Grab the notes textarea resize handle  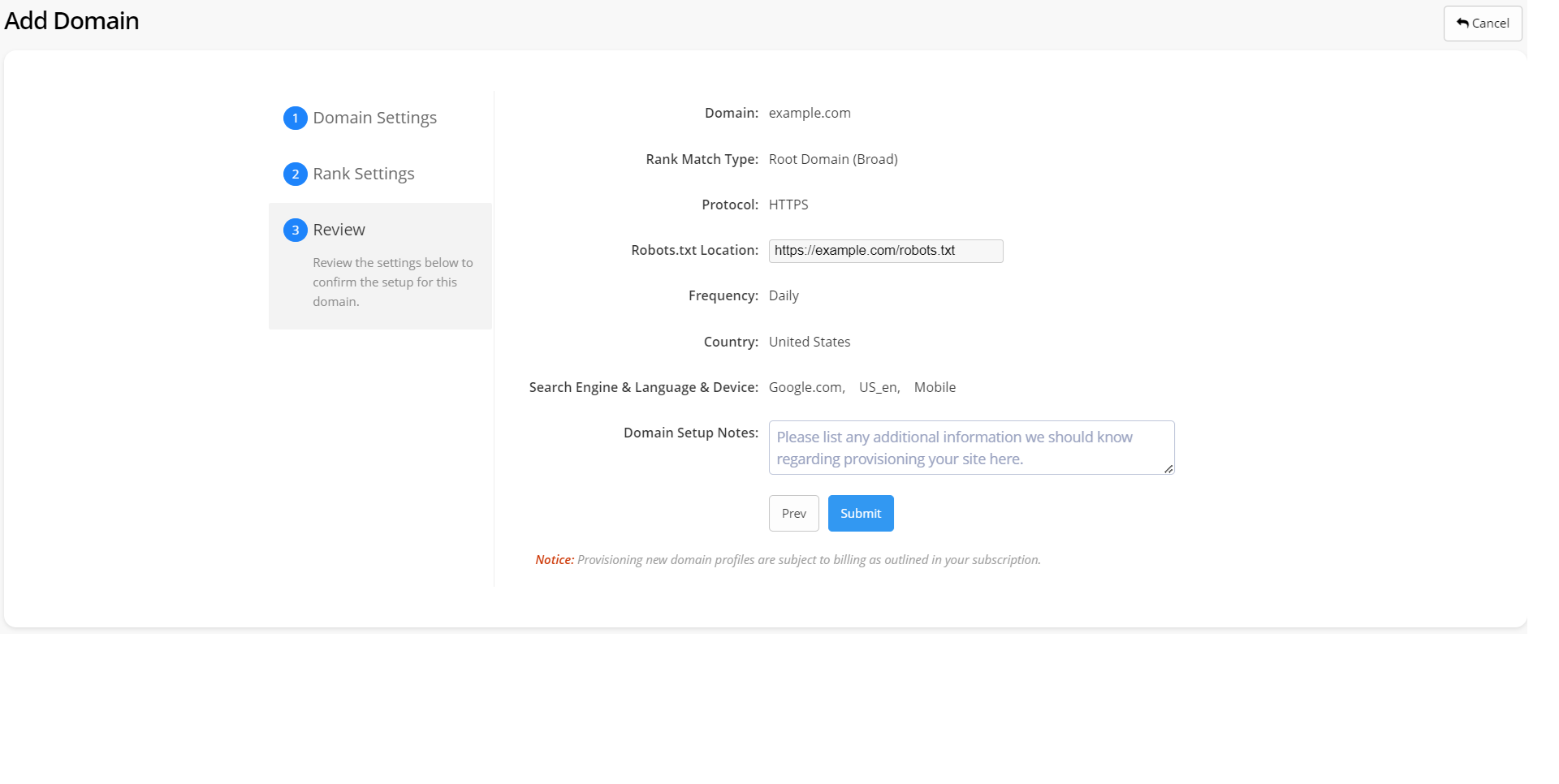click(1168, 468)
